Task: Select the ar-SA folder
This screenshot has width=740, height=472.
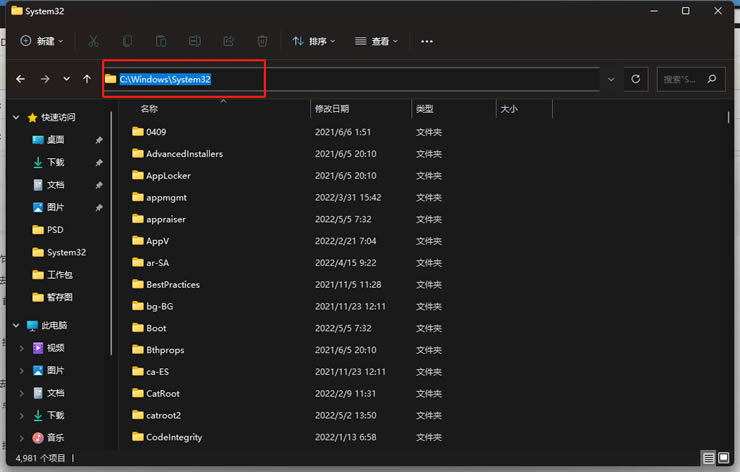Action: [x=151, y=262]
